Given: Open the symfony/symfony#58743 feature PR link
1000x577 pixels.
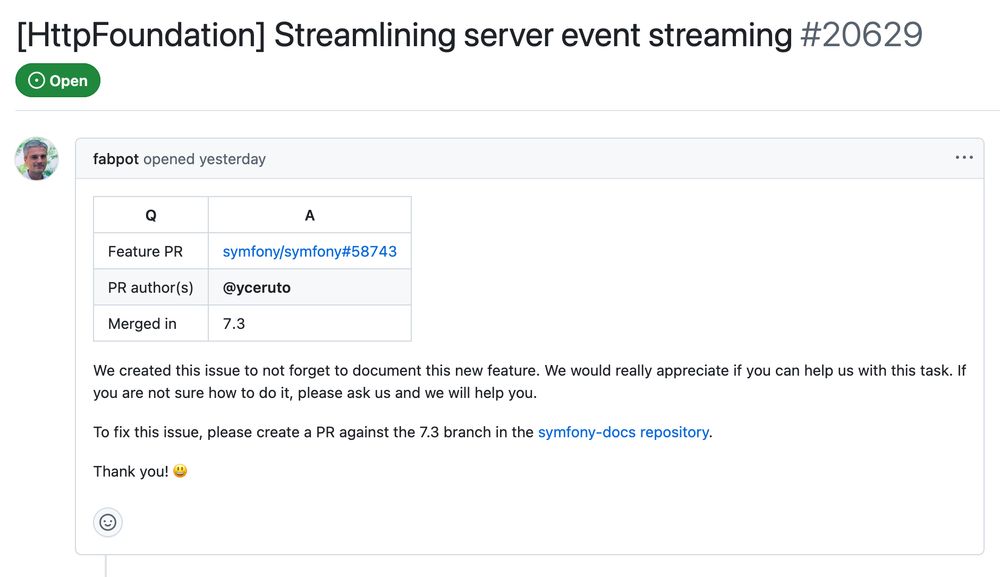Looking at the screenshot, I should (x=309, y=251).
